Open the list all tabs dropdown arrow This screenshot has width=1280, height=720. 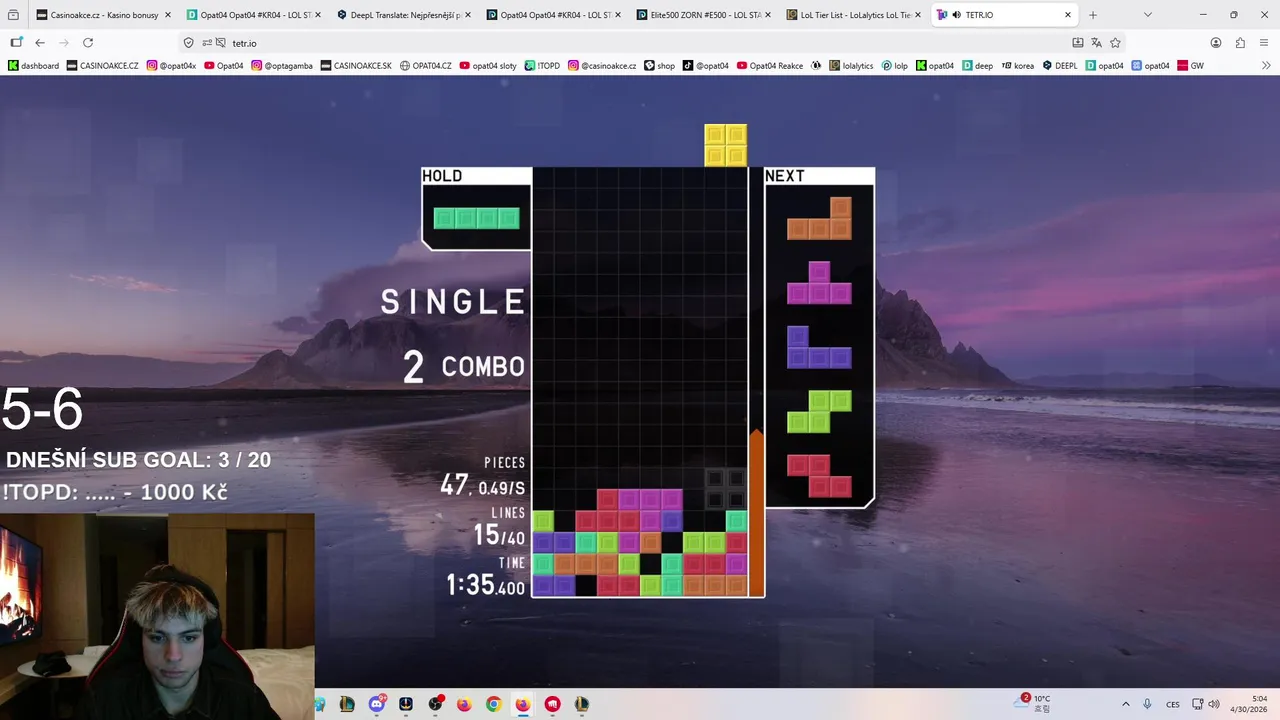(1147, 15)
